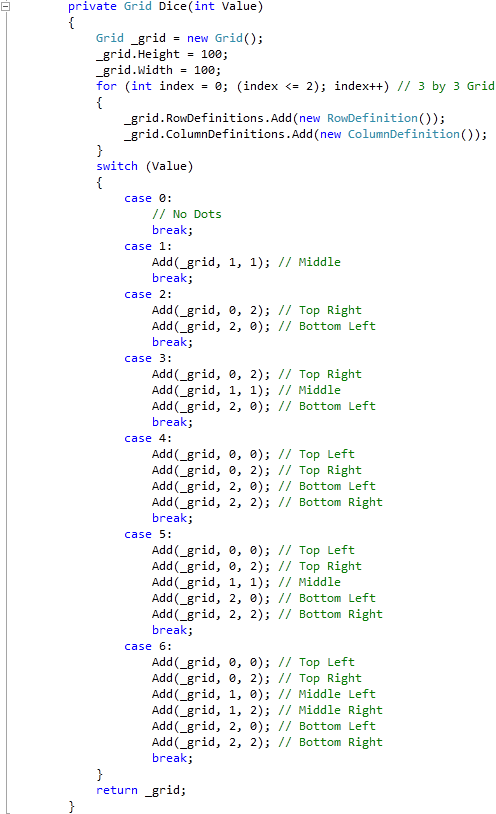Click '// Bottom Left' comment under case 2
496x814 pixels.
tap(327, 327)
